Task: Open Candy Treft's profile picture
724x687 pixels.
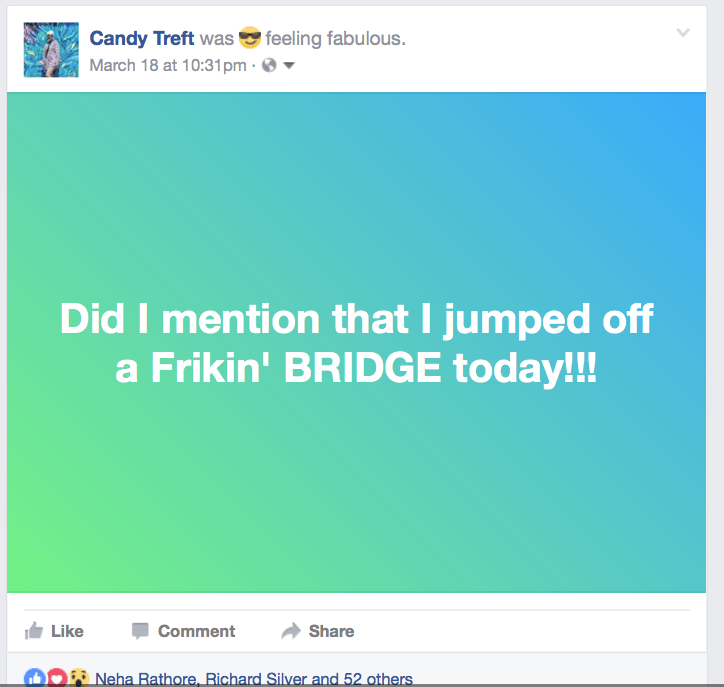Action: pyautogui.click(x=51, y=50)
